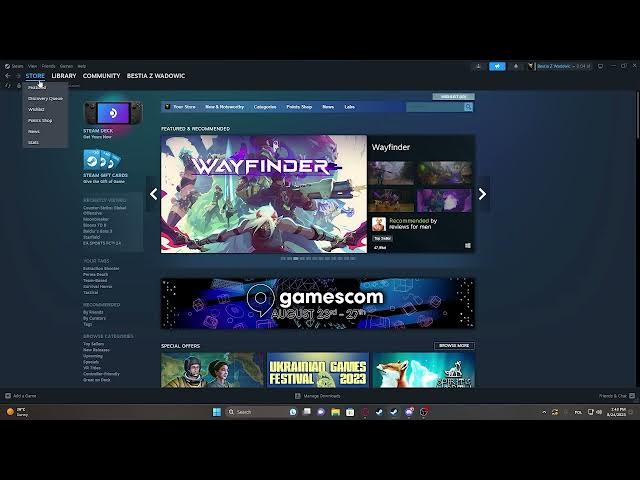Image resolution: width=640 pixels, height=480 pixels.
Task: Open Starfield in recently viewed
Action: [91, 237]
